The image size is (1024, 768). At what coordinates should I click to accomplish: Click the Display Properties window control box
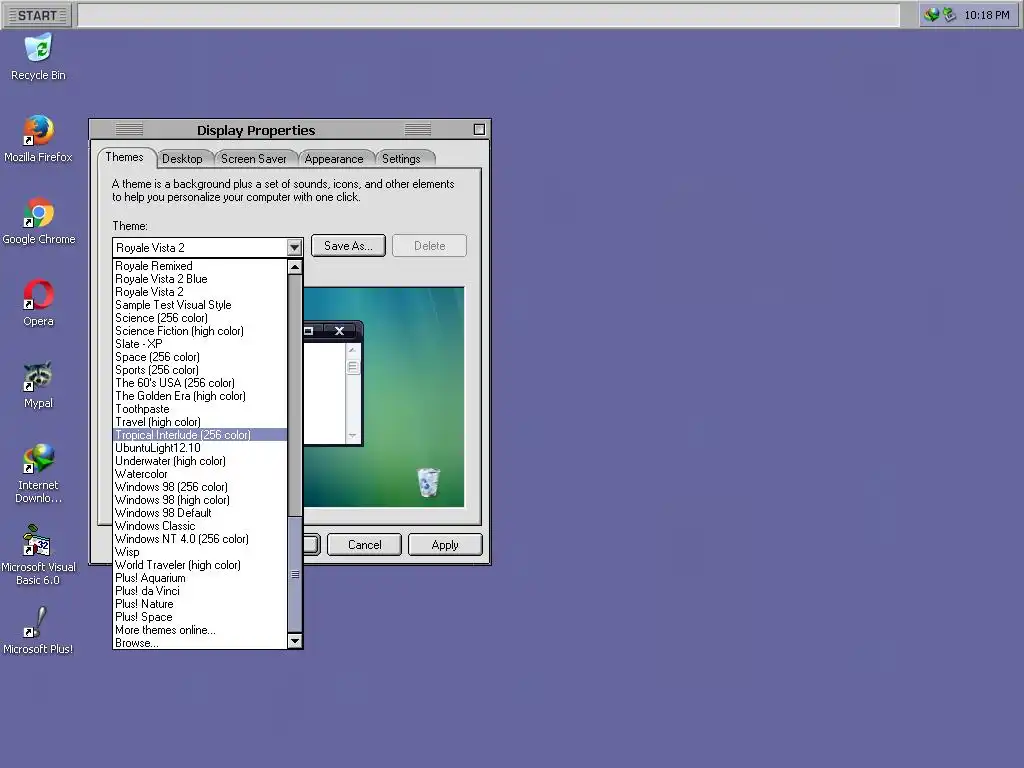(479, 129)
